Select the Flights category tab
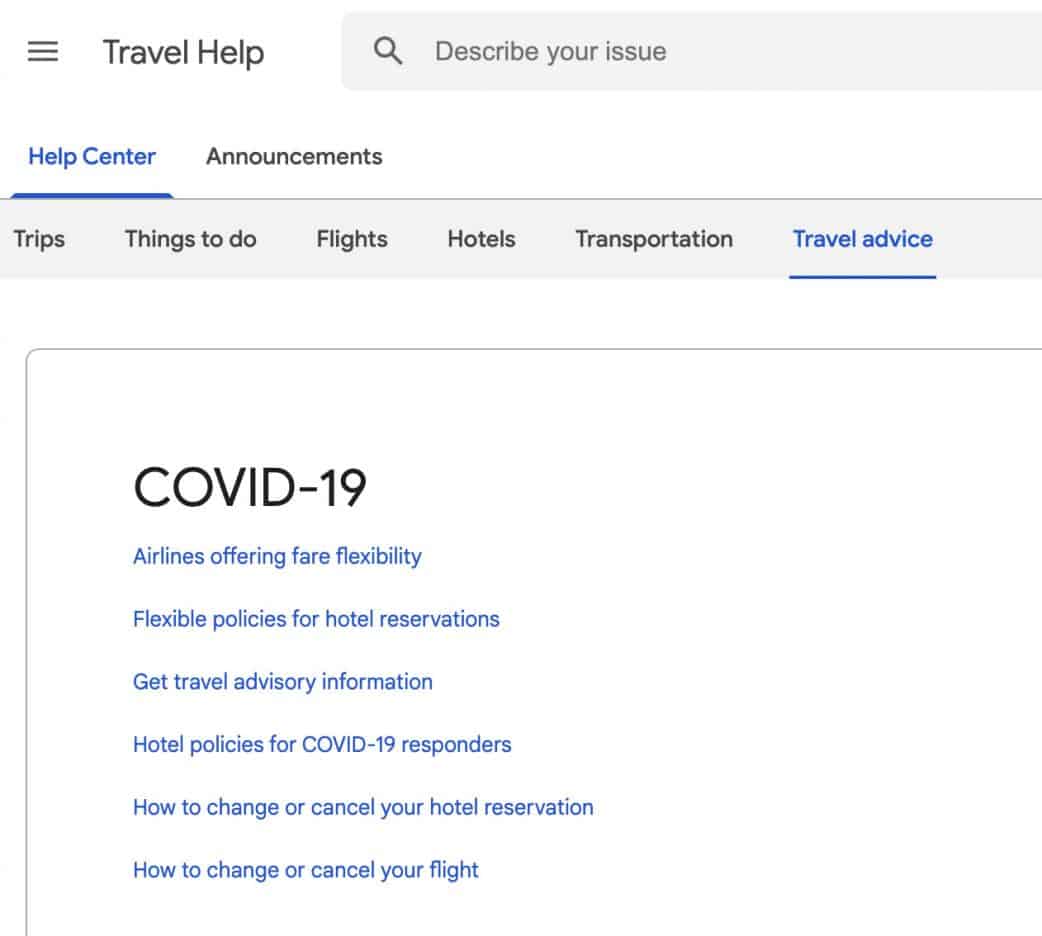1042x936 pixels. click(352, 239)
